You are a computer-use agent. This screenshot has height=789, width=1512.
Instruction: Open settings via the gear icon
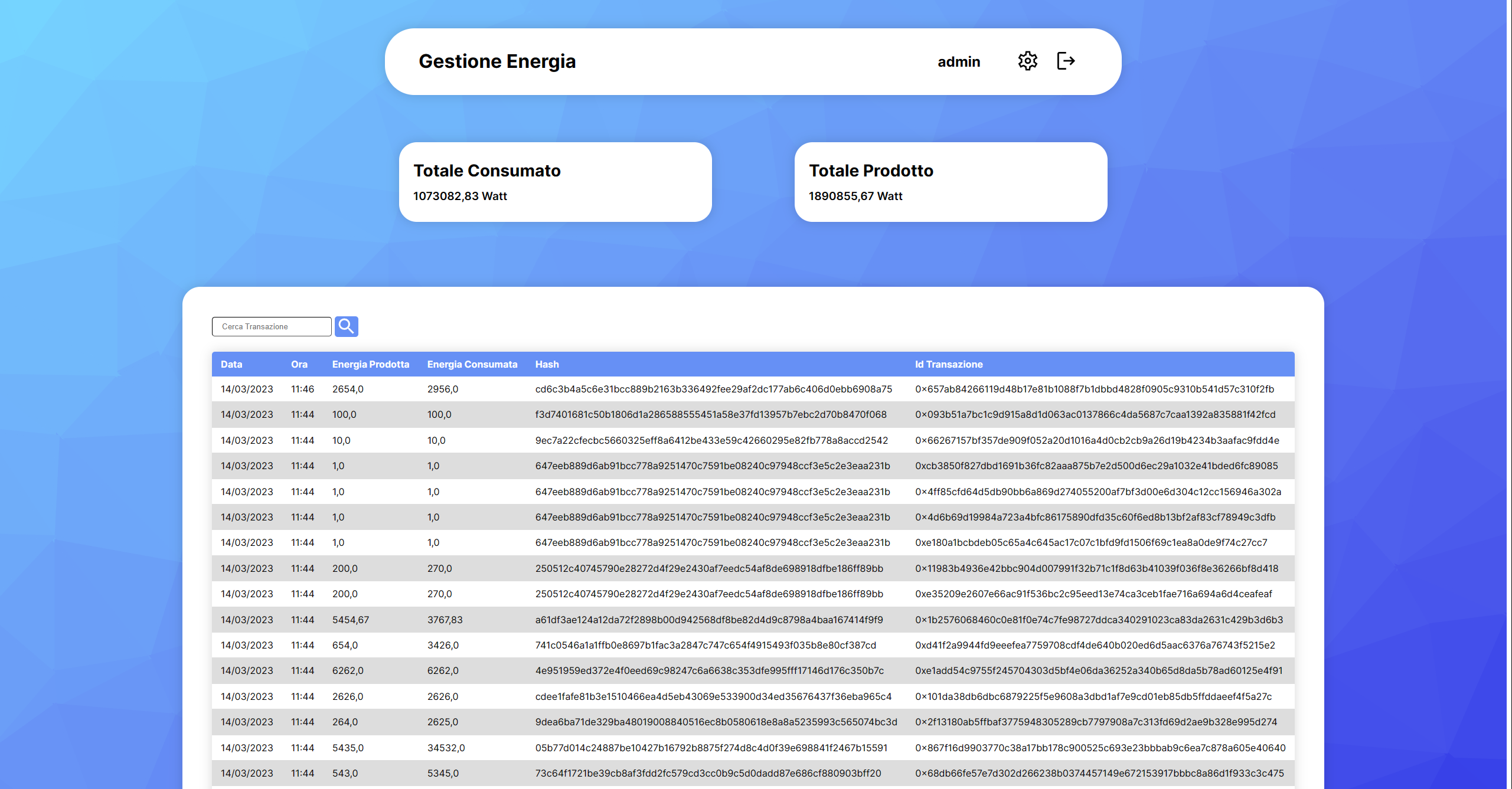tap(1027, 61)
